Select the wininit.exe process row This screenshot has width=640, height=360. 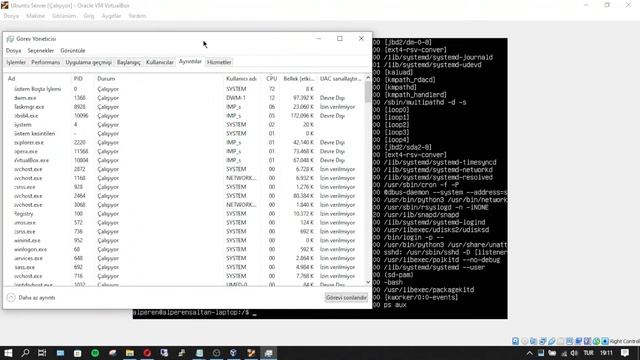(x=184, y=240)
